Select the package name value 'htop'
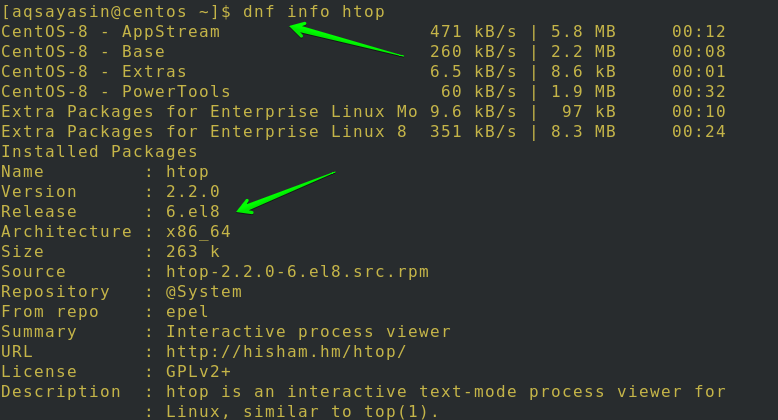This screenshot has width=778, height=420. click(187, 172)
